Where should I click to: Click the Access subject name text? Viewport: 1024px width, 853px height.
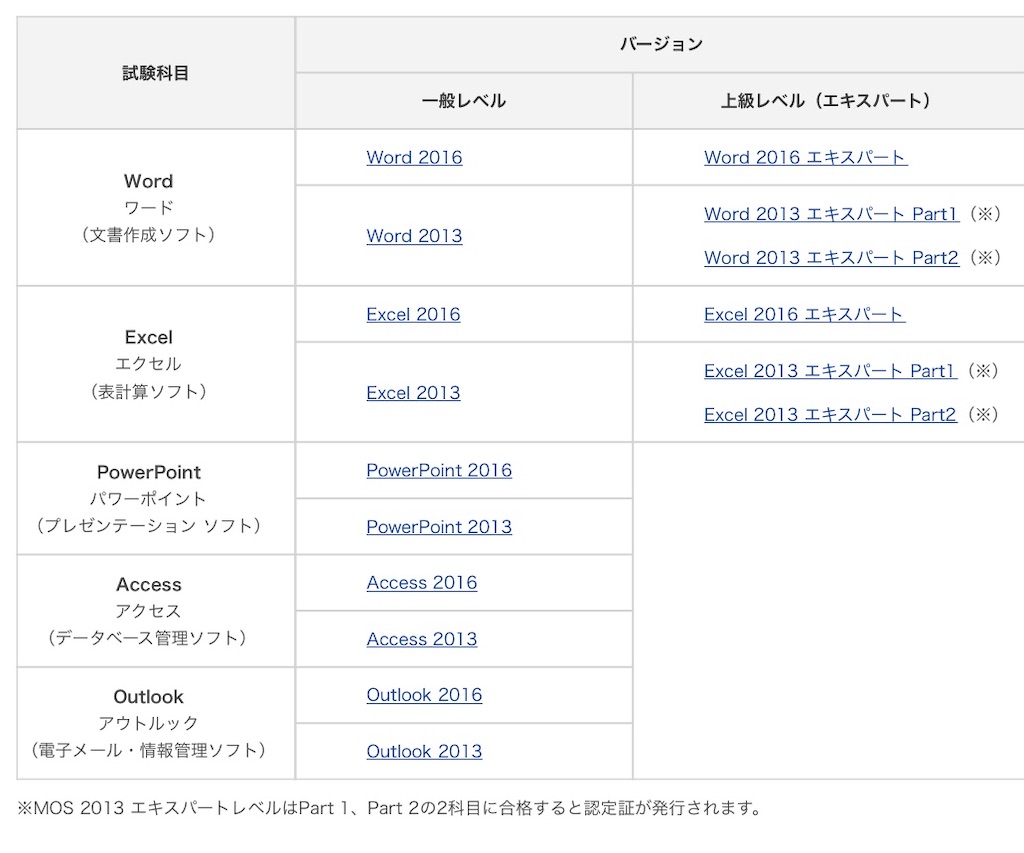149,585
